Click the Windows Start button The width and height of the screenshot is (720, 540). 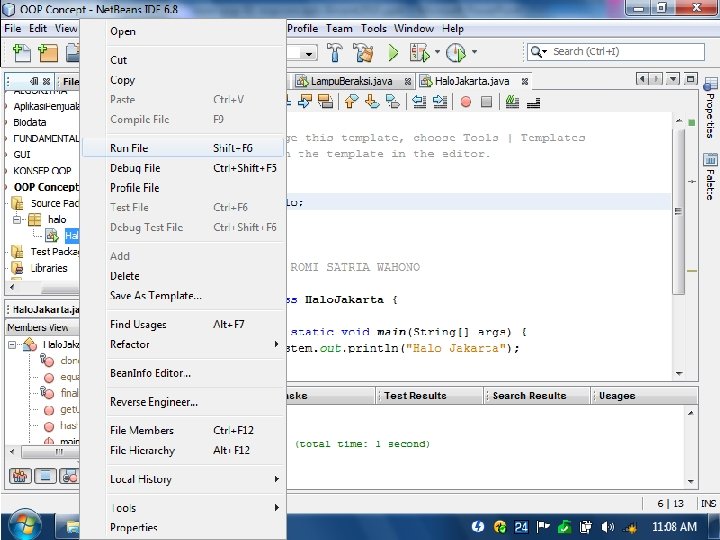click(x=24, y=526)
